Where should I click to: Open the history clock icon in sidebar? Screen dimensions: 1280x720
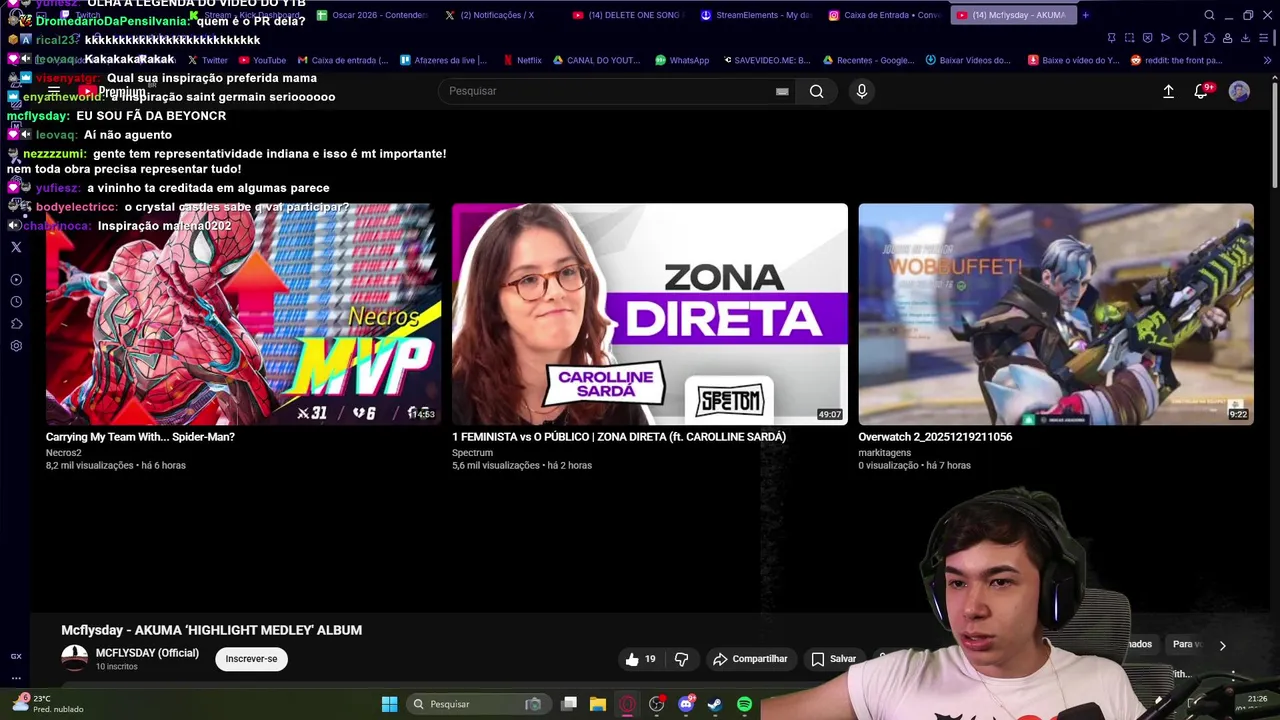pyautogui.click(x=16, y=302)
